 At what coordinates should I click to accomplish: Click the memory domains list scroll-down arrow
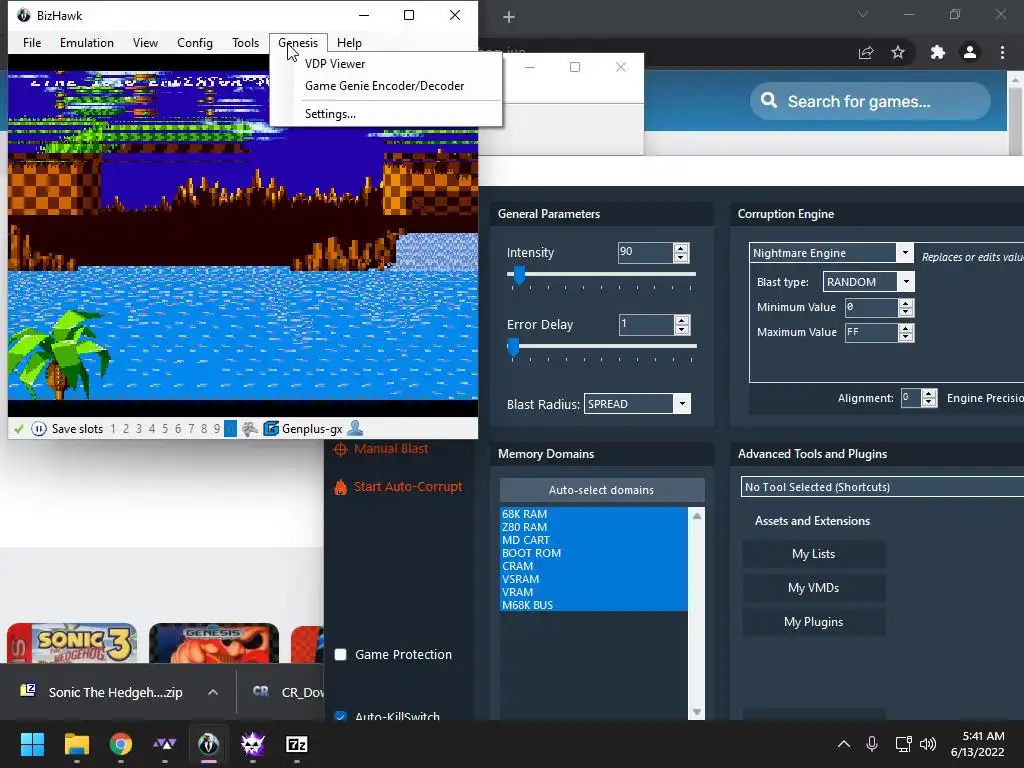click(x=697, y=712)
